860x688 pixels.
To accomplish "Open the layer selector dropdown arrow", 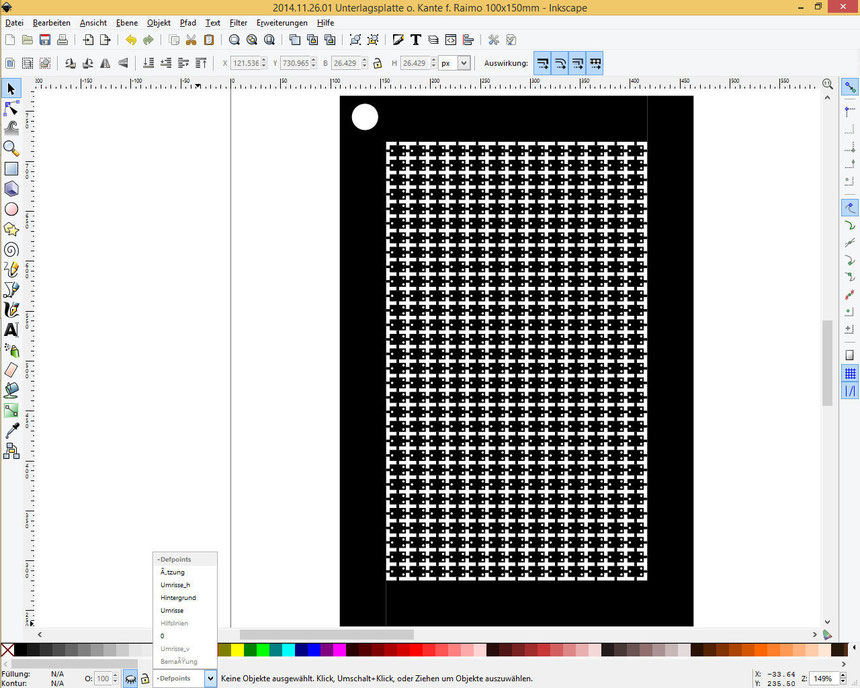I will [x=210, y=679].
